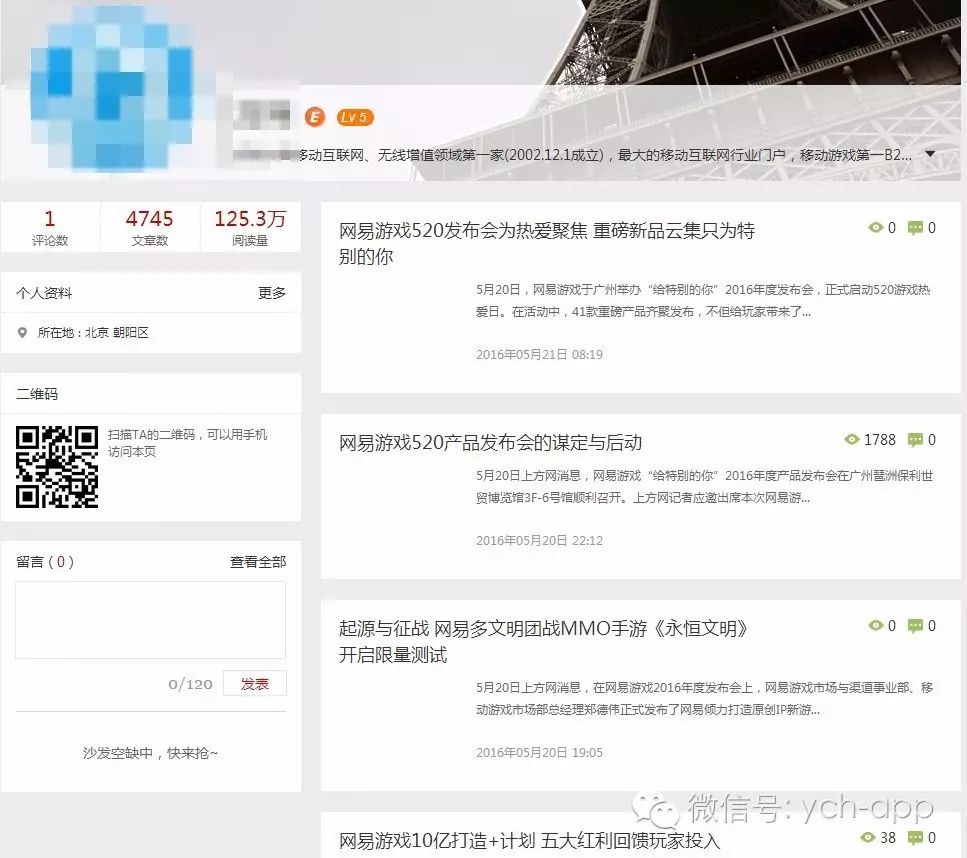
Task: Open article 起源与征战 永恒文明 开启限量测试
Action: click(x=543, y=641)
